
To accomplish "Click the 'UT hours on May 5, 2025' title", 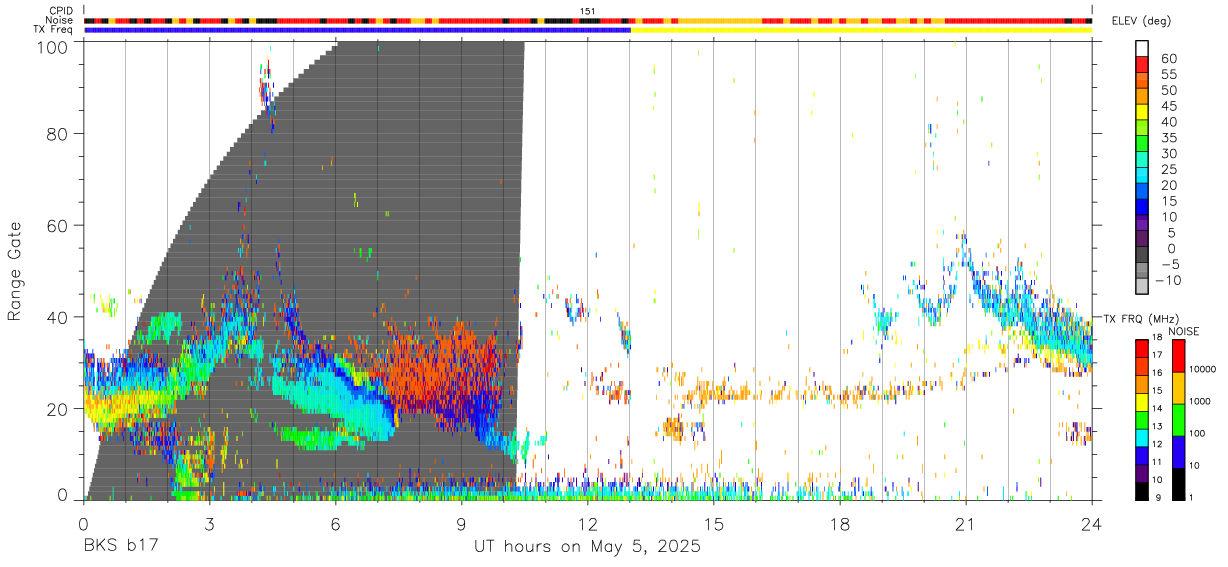I will point(588,548).
